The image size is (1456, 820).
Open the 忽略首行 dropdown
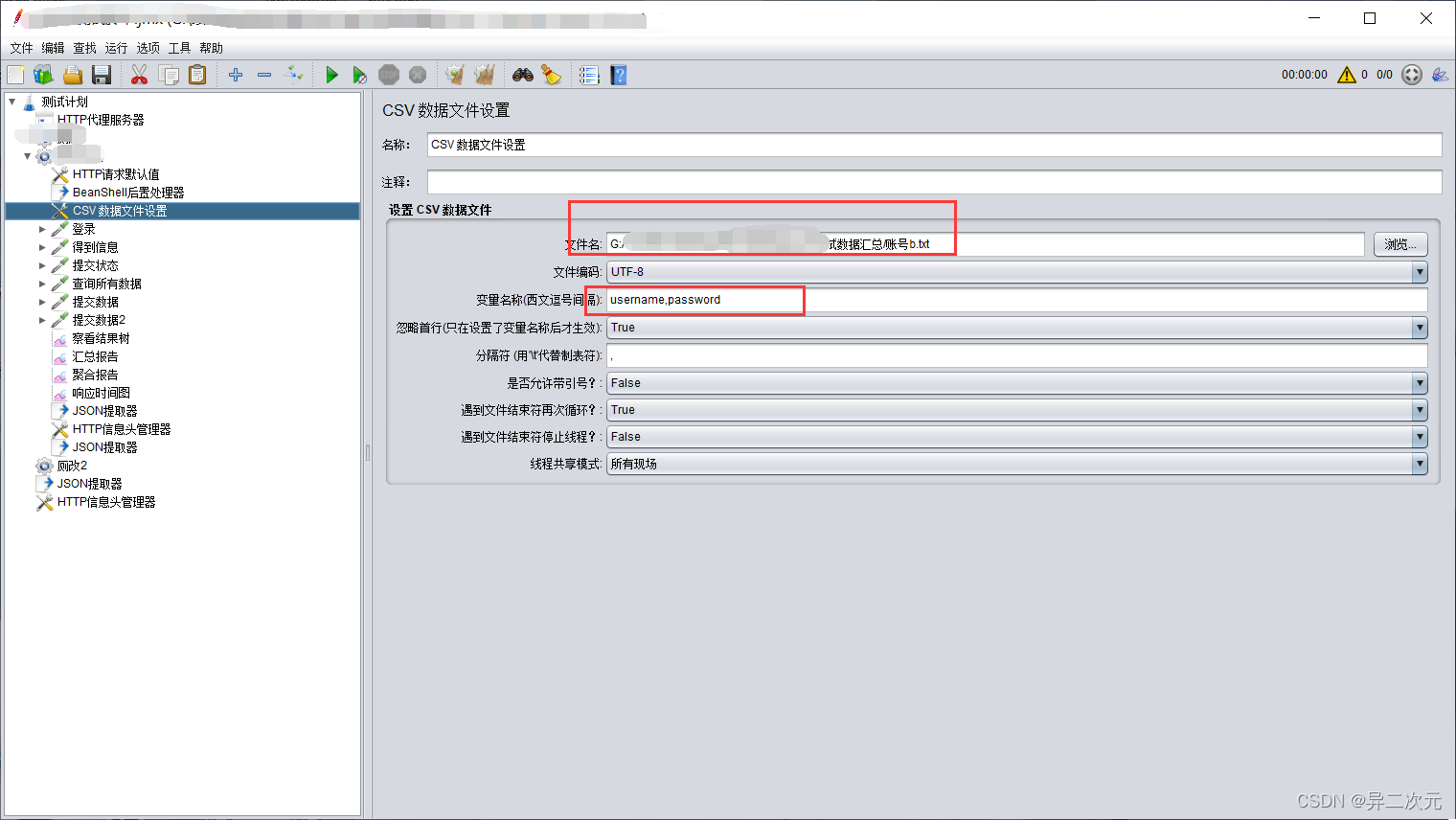tap(1016, 328)
